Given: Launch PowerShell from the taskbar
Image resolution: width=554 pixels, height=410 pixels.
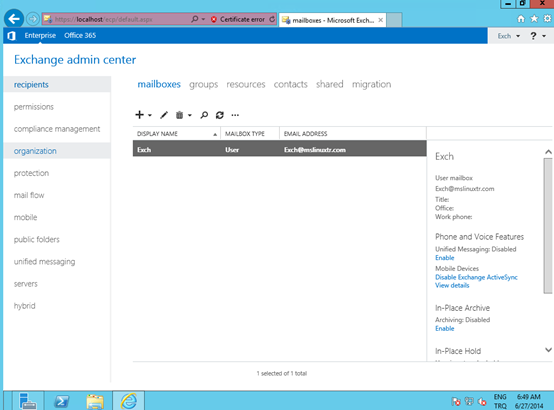Looking at the screenshot, I should [x=61, y=401].
